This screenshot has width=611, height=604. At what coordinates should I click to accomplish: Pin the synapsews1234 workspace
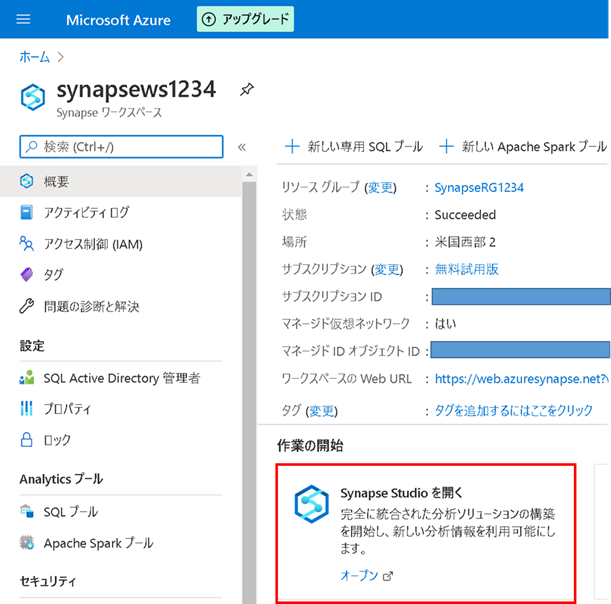pyautogui.click(x=247, y=90)
